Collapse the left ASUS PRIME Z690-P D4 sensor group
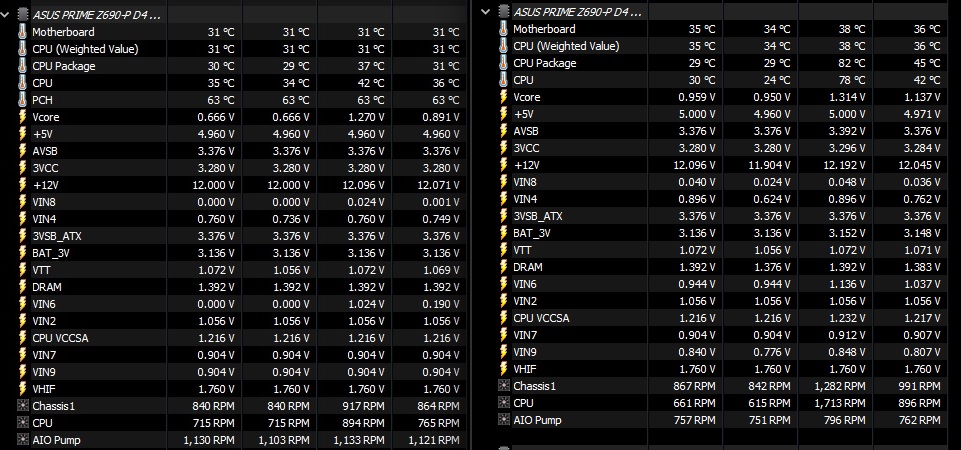Viewport: 961px width, 450px height. (x=7, y=15)
